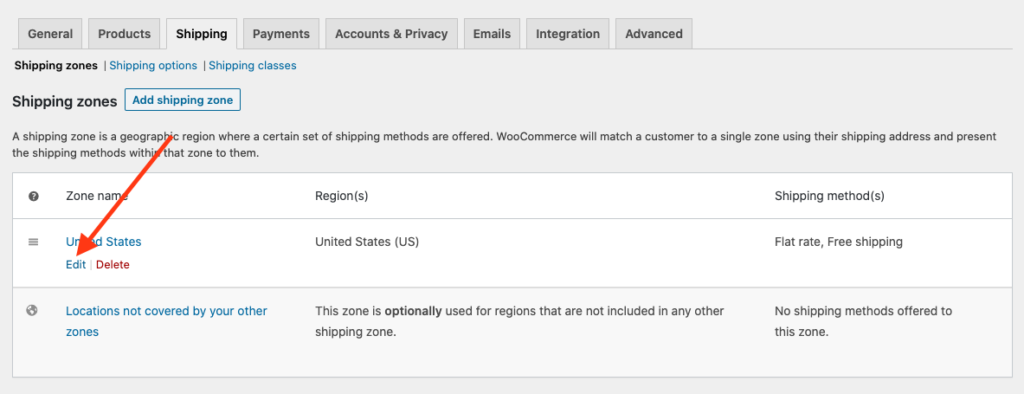Click the globe icon beside uncovered locations
Screen dimensions: 1024x394
[31, 311]
